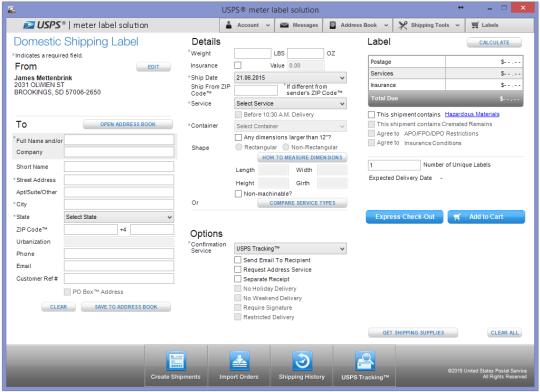Open the Messages menu item

pyautogui.click(x=299, y=25)
